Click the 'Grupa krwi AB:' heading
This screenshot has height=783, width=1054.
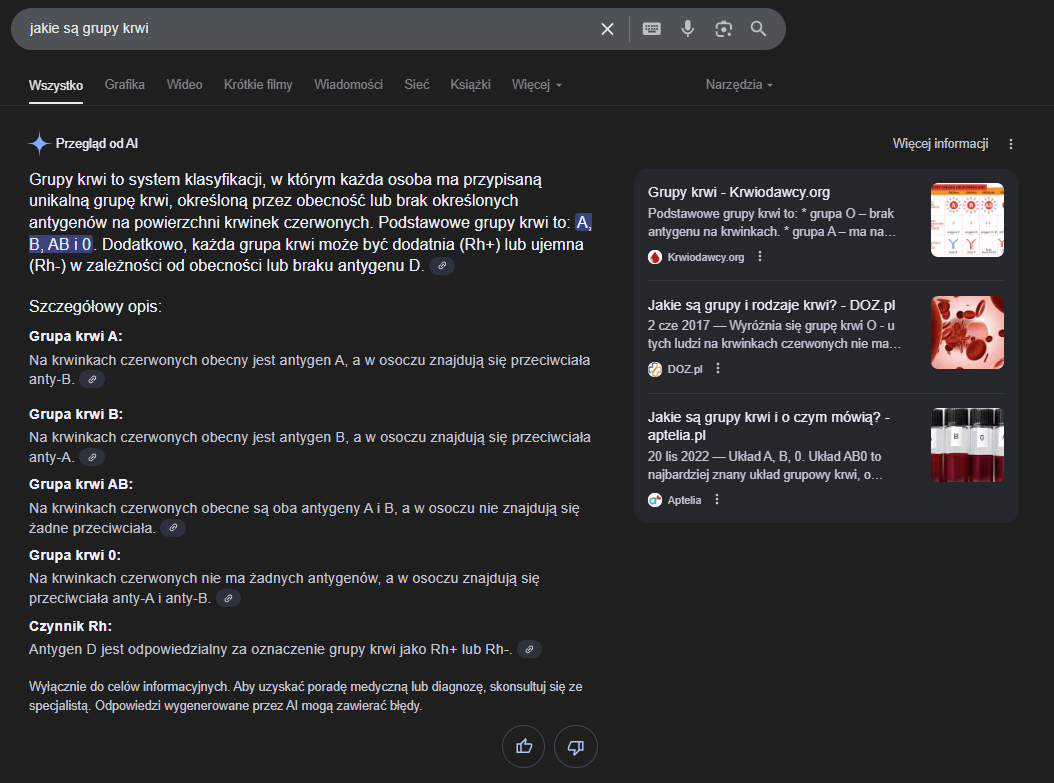[x=81, y=484]
